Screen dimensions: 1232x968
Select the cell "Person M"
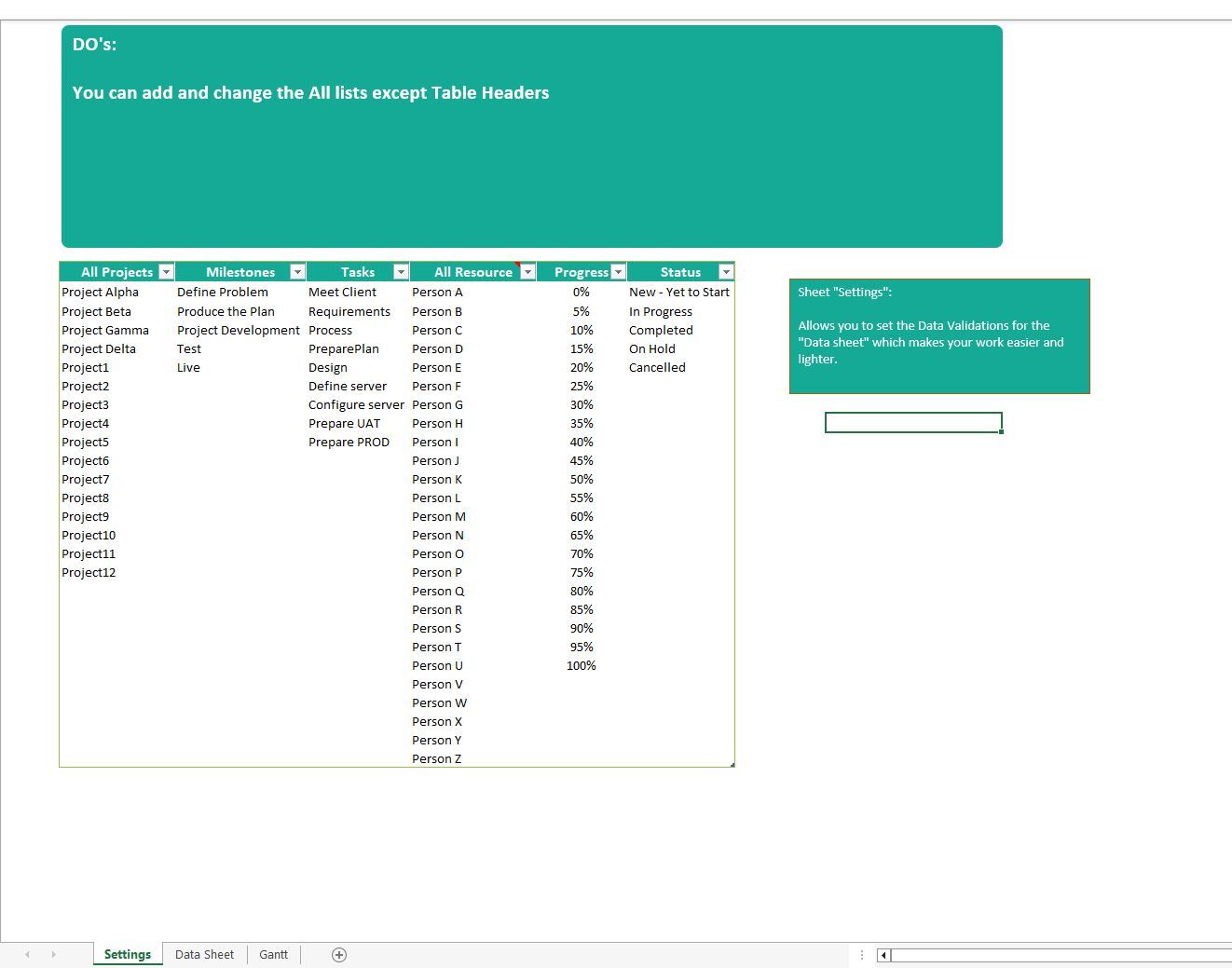coord(472,516)
